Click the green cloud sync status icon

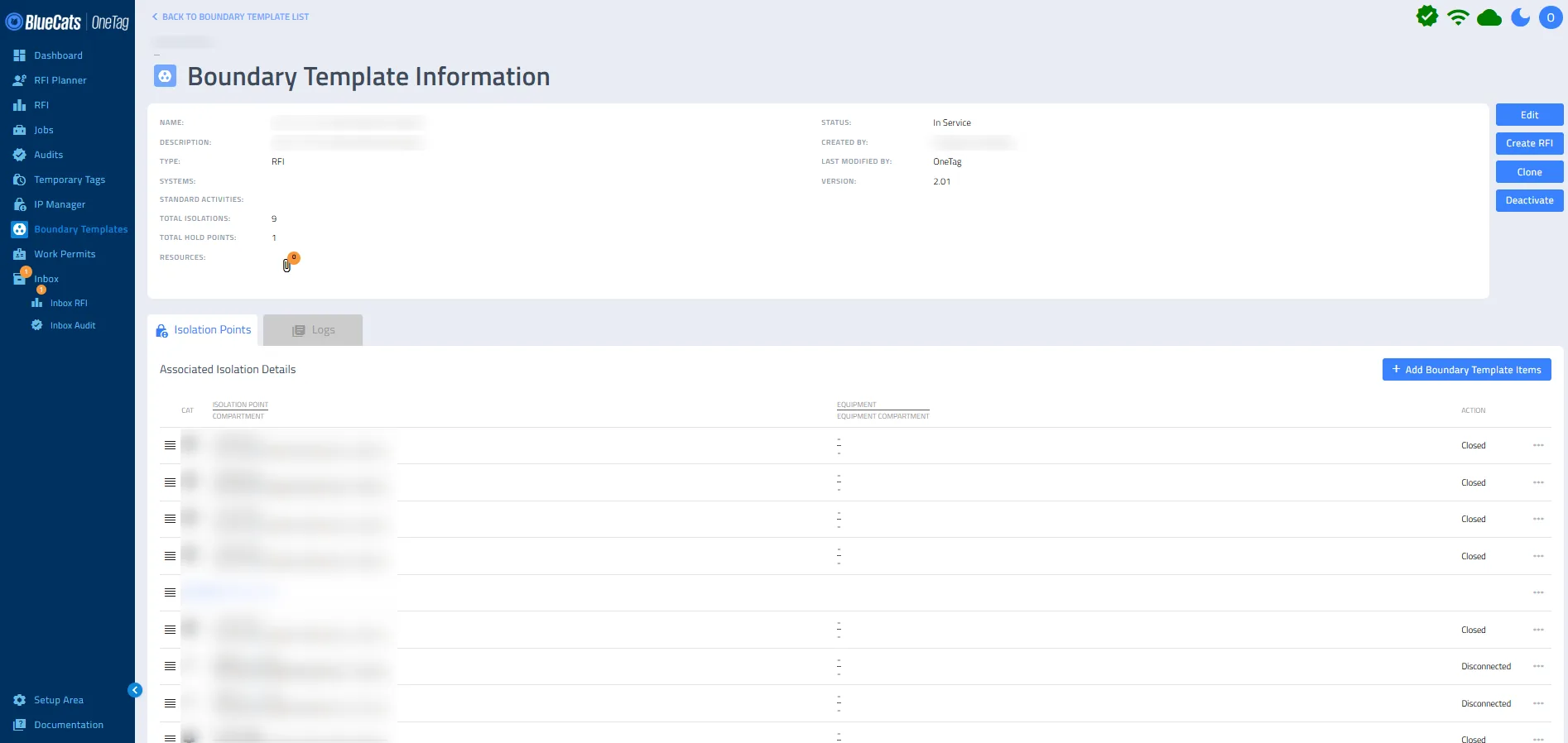[1489, 17]
